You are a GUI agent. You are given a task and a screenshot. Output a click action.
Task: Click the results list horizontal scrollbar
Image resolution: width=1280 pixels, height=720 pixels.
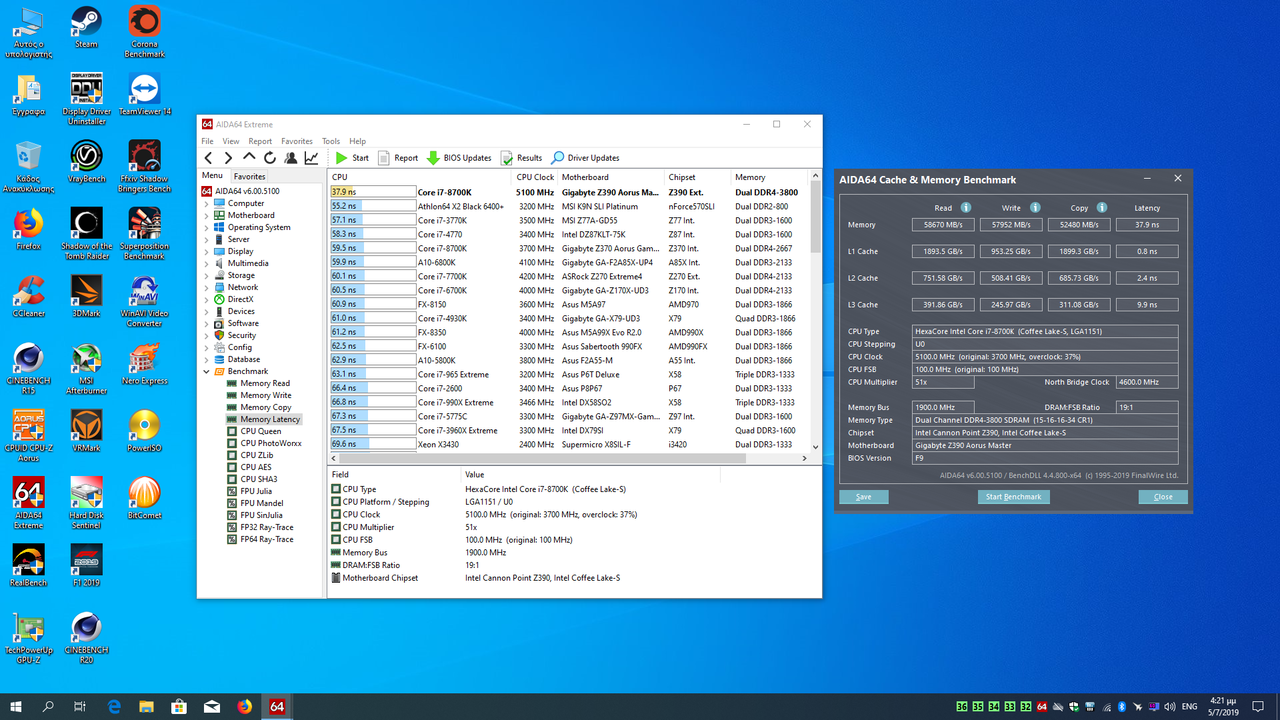click(567, 459)
